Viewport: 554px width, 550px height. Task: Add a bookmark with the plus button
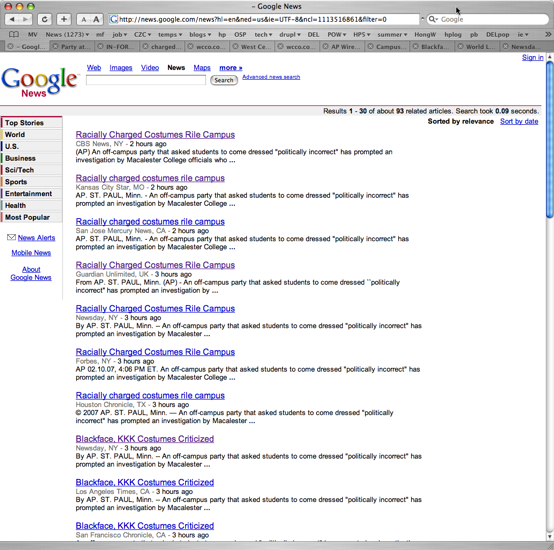point(64,19)
